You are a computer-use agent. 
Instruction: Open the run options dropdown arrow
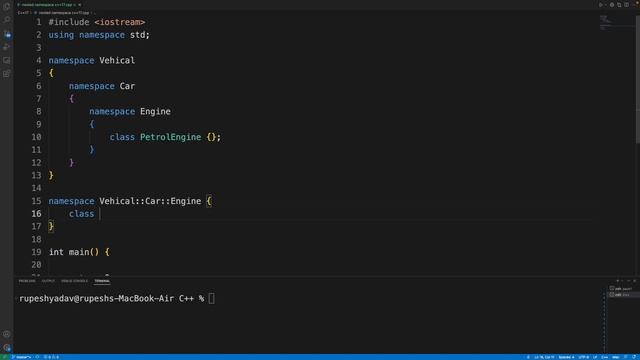(606, 5)
